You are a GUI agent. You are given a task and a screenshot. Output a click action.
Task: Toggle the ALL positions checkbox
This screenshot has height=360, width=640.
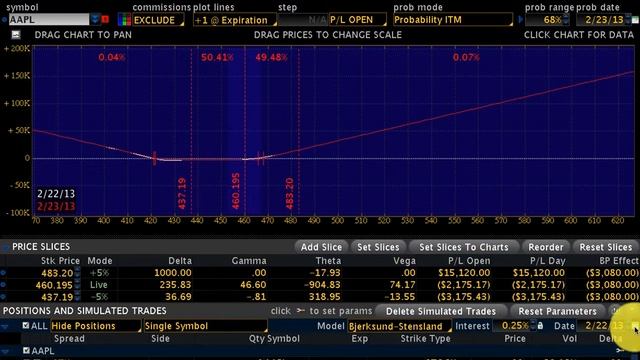(26, 325)
